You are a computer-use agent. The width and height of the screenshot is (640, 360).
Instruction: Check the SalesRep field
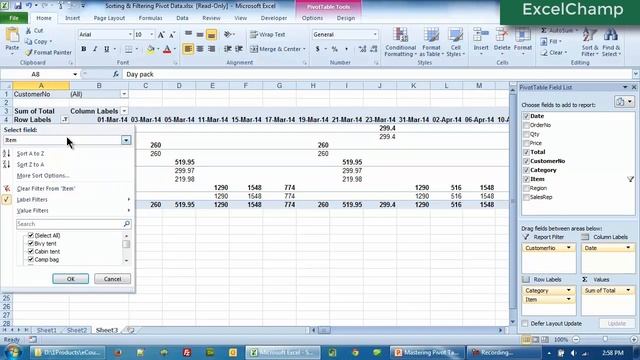pos(526,197)
